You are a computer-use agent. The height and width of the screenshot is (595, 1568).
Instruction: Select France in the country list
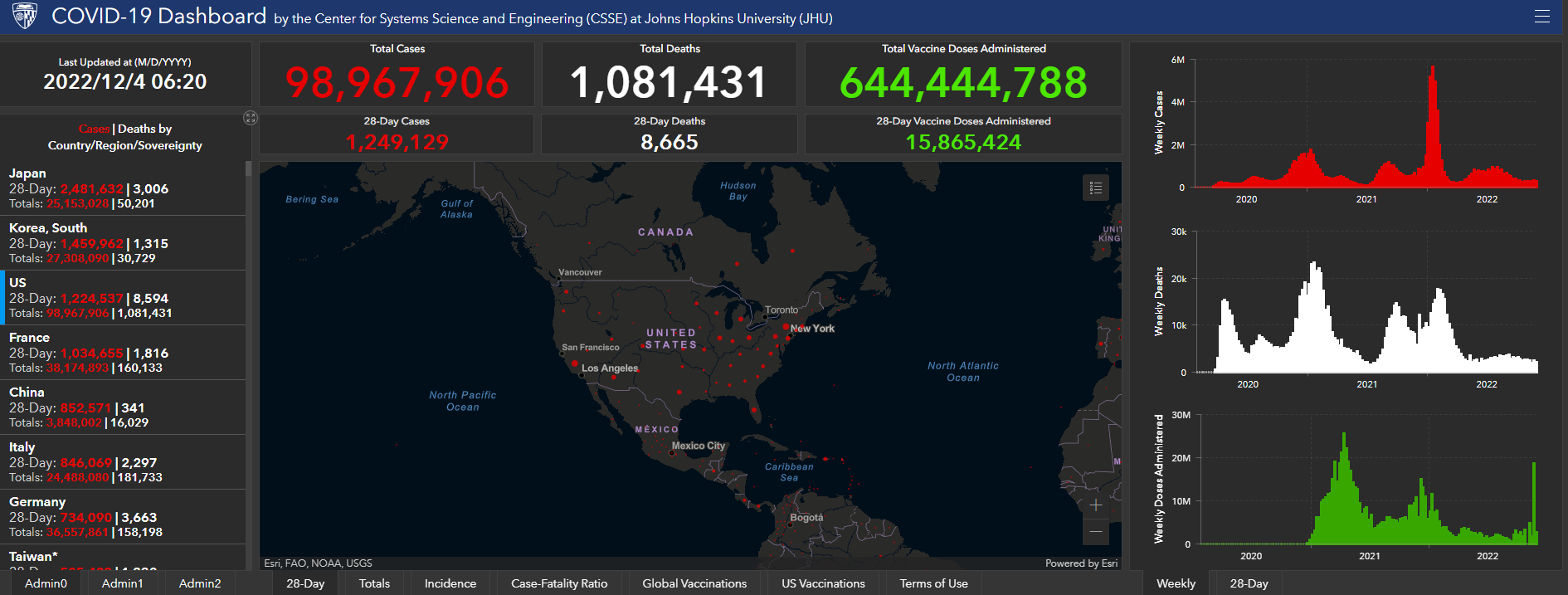123,353
